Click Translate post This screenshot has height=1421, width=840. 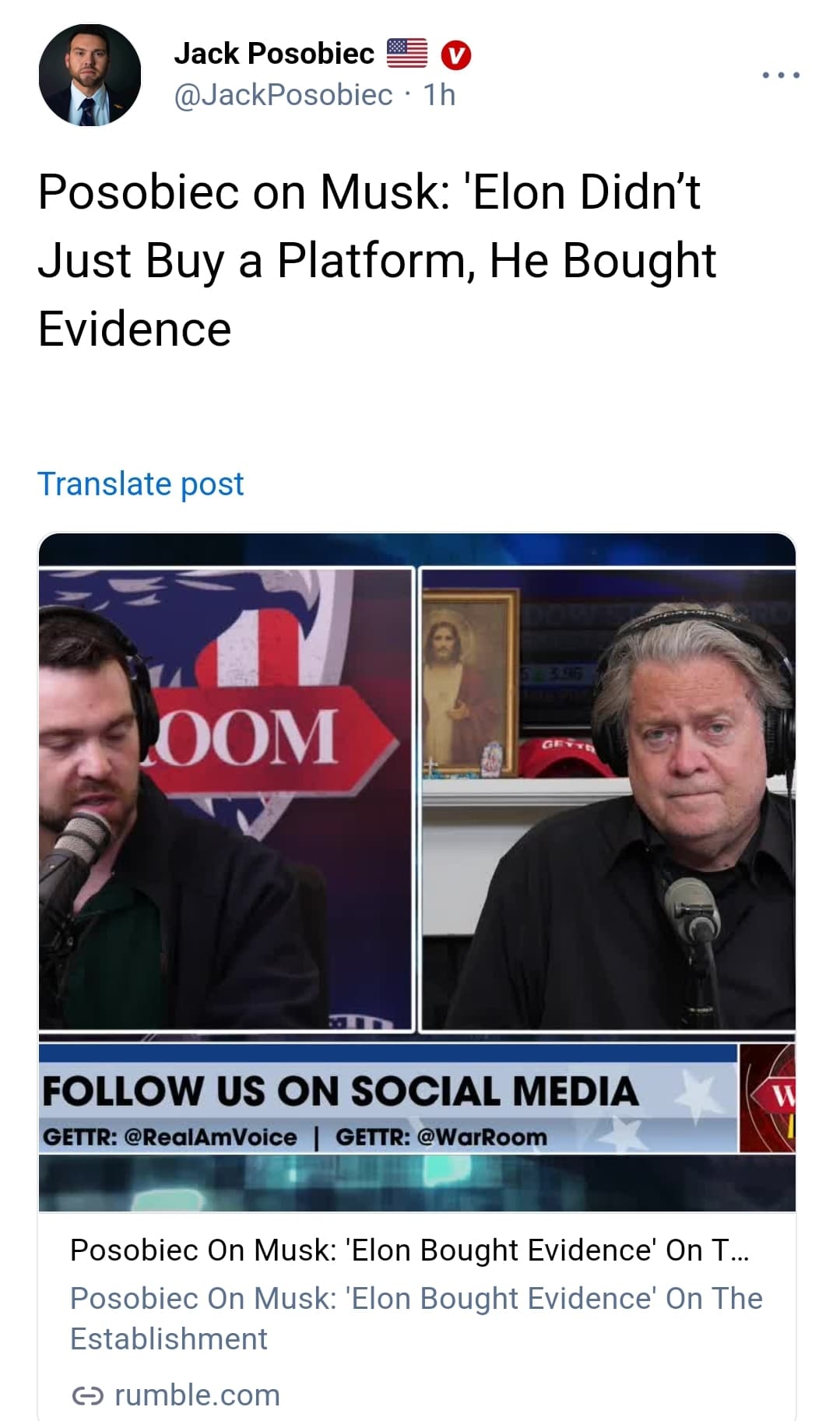[141, 484]
